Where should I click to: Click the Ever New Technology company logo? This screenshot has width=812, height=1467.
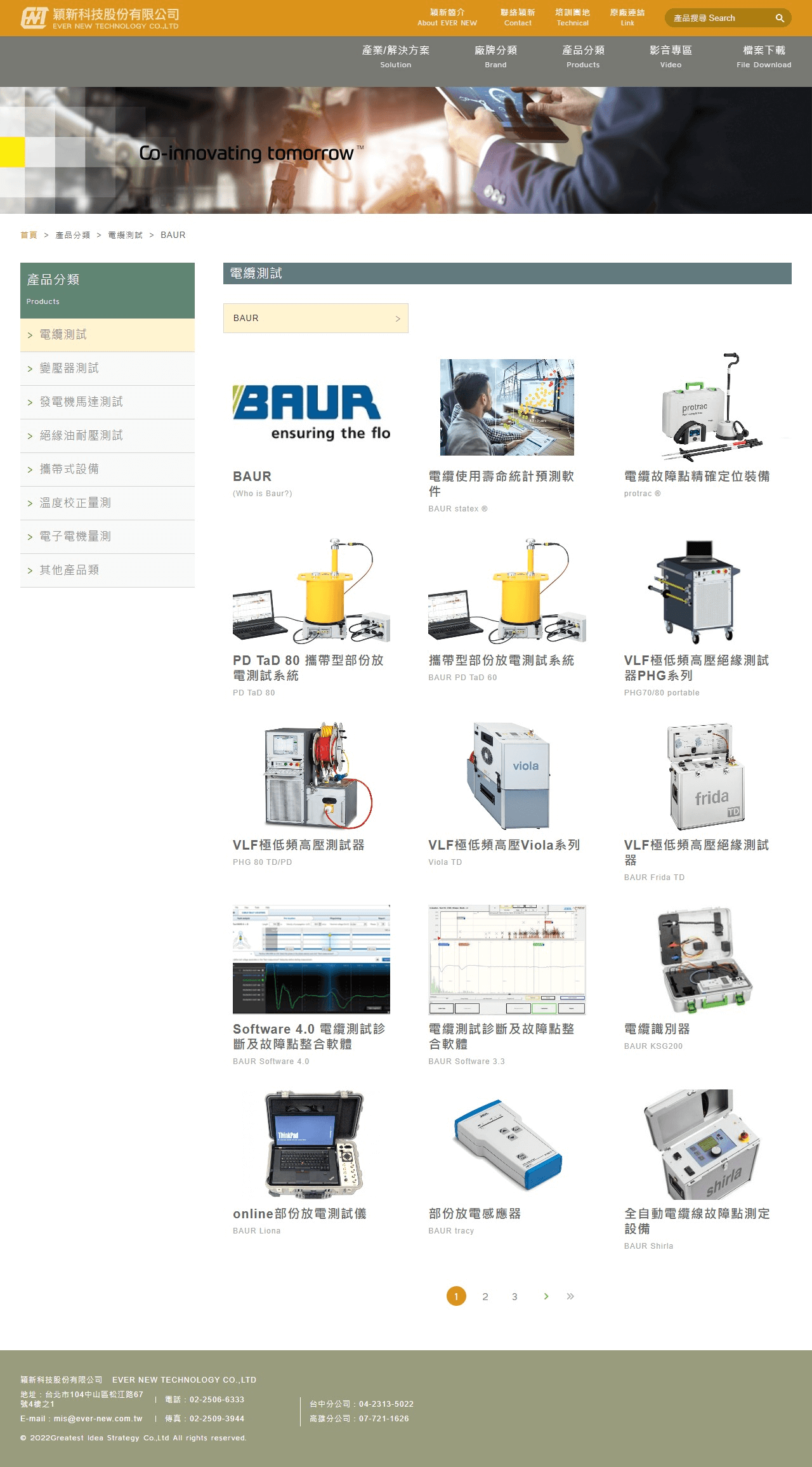point(100,18)
